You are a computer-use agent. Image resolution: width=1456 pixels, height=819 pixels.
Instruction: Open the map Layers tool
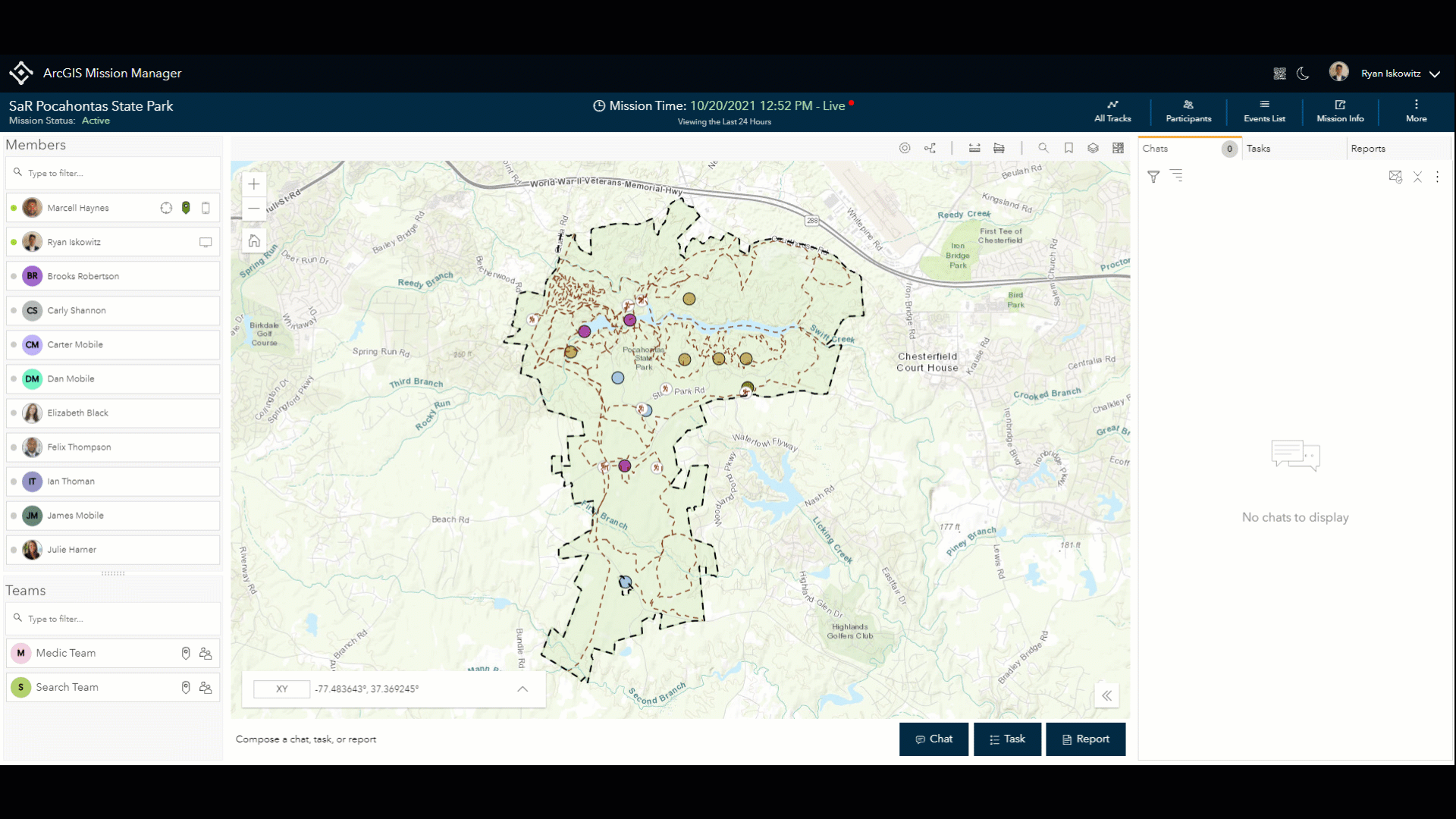point(1093,149)
